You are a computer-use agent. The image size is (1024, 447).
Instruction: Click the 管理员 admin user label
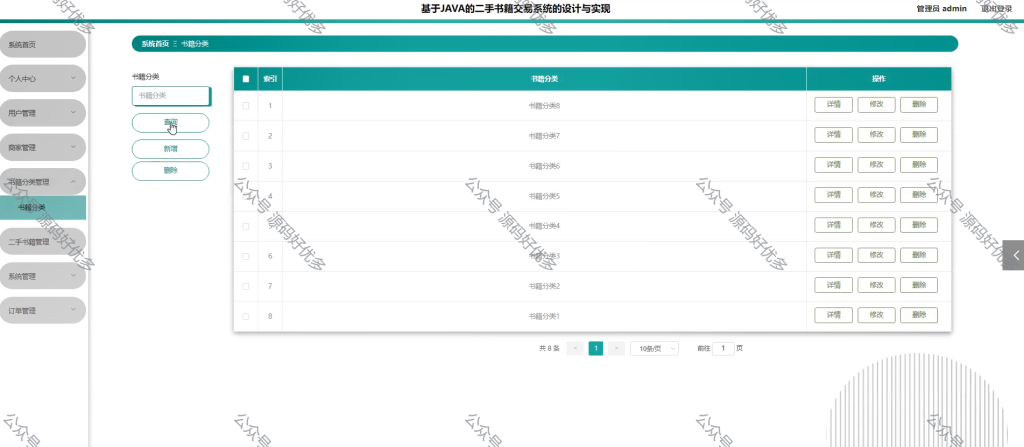[x=941, y=8]
